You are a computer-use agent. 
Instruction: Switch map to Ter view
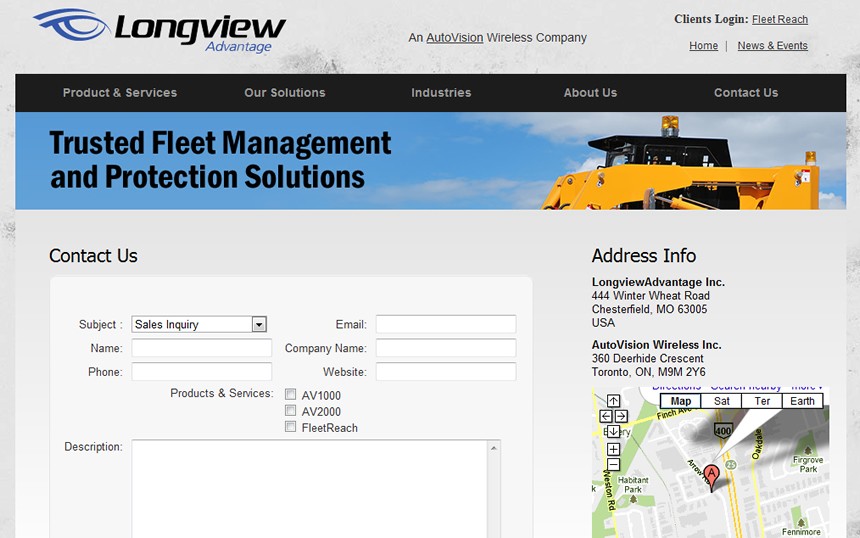[762, 401]
